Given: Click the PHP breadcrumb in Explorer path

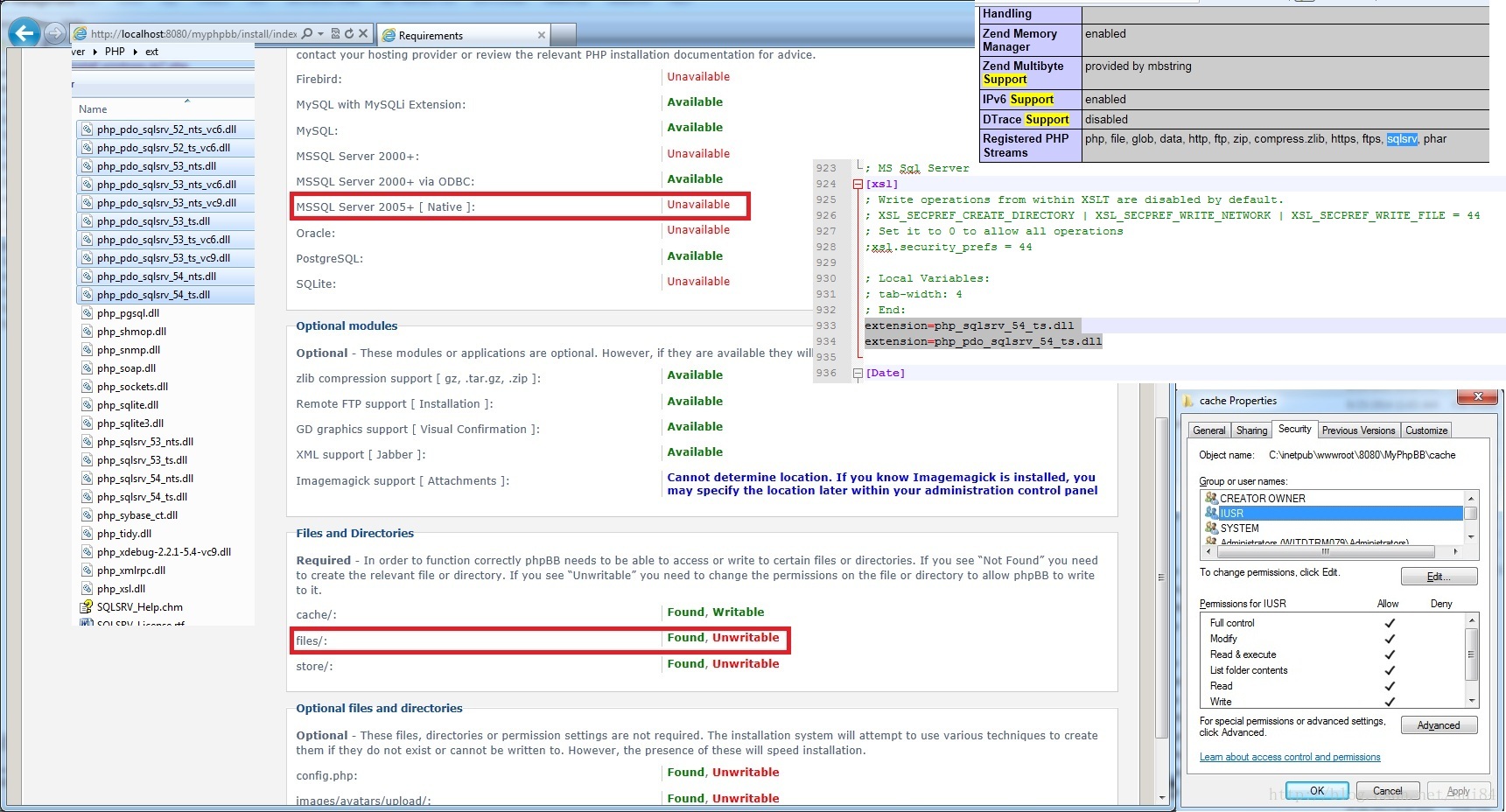Looking at the screenshot, I should (x=115, y=52).
